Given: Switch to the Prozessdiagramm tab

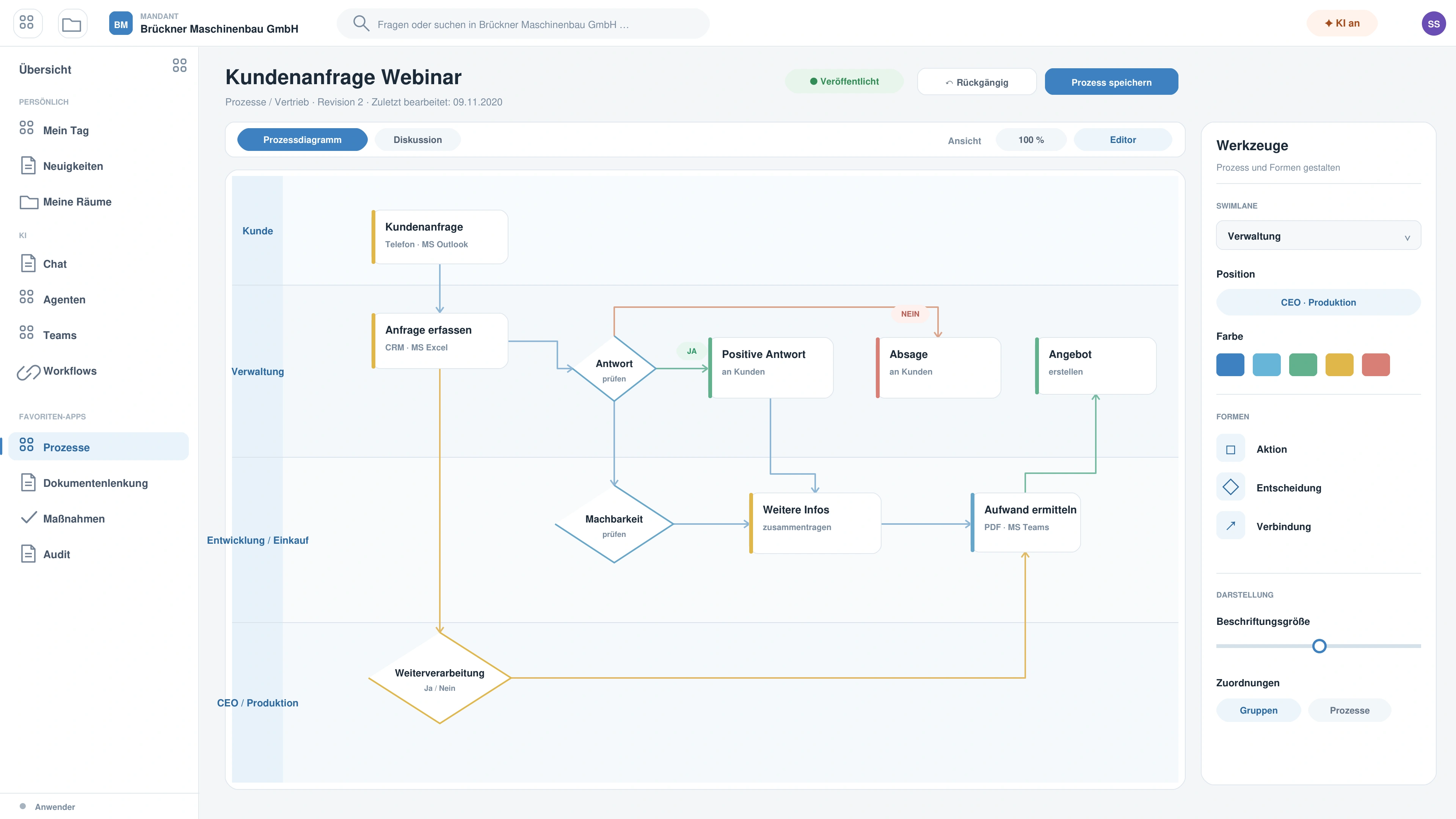Looking at the screenshot, I should 303,140.
